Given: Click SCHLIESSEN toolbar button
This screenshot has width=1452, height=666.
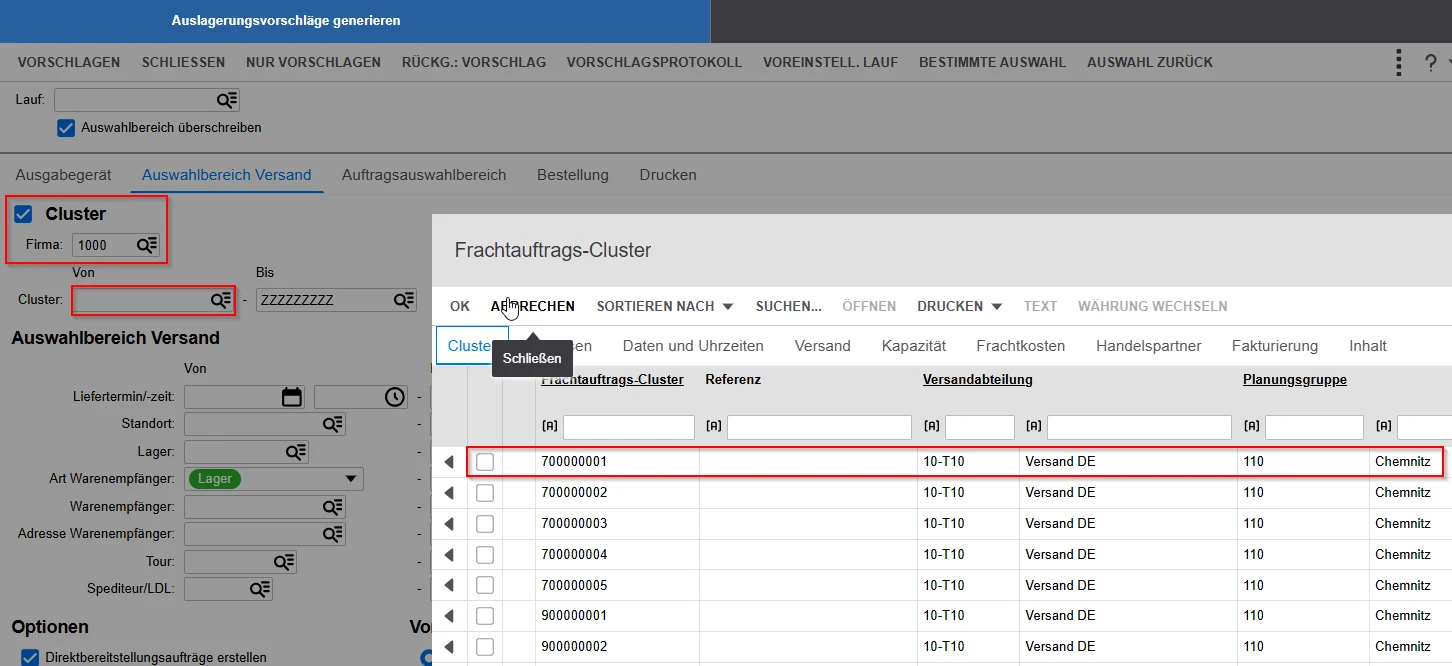Looking at the screenshot, I should (x=183, y=62).
